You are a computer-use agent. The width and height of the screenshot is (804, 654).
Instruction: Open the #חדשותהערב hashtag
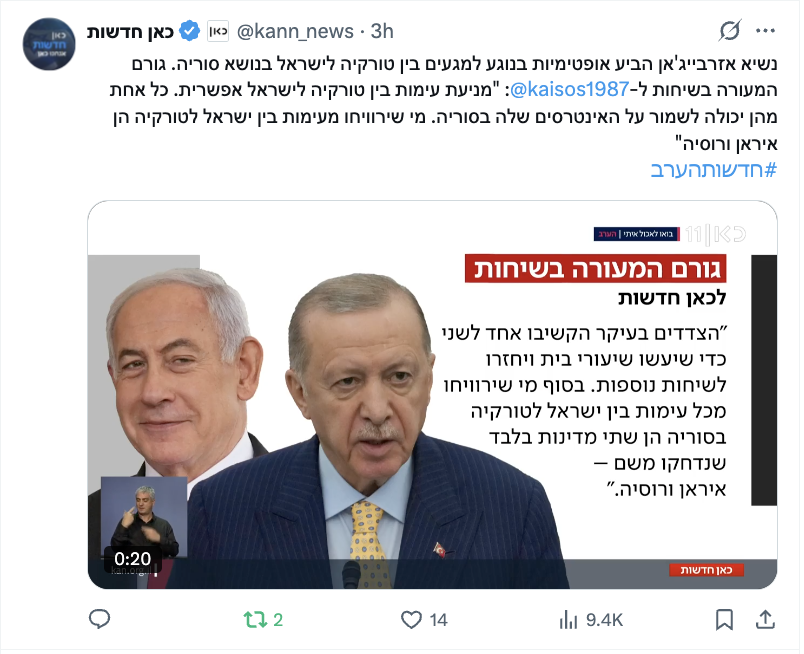pos(714,170)
